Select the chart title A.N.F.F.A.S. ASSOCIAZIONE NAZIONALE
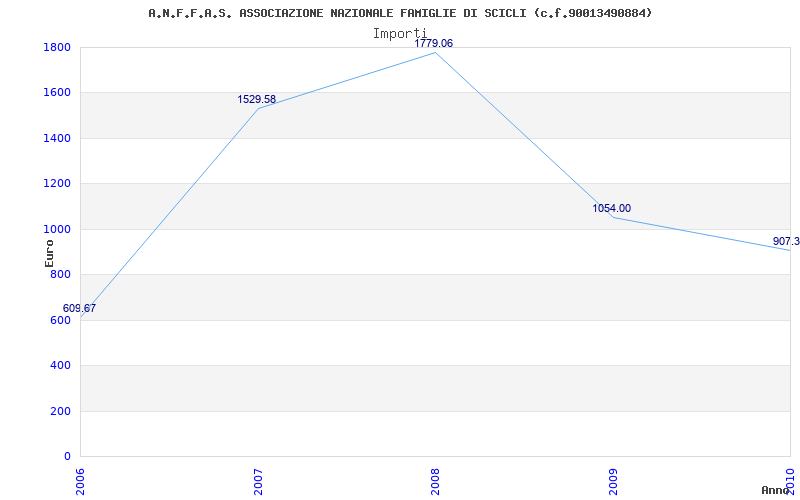The width and height of the screenshot is (800, 500). (400, 13)
